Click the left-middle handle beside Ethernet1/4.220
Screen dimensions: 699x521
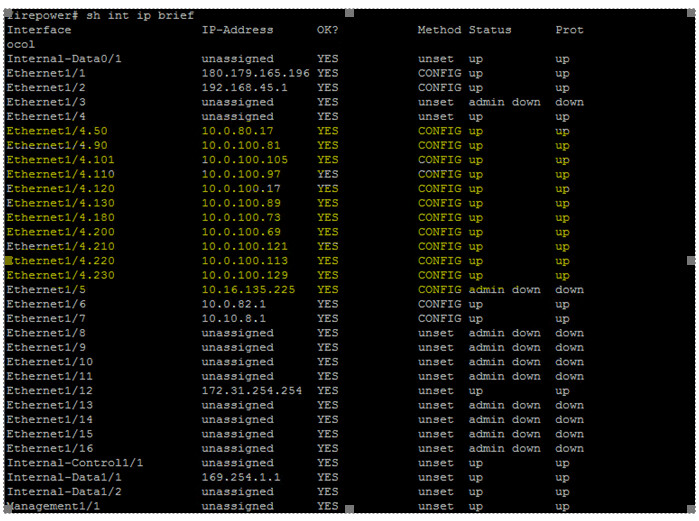coord(8,260)
